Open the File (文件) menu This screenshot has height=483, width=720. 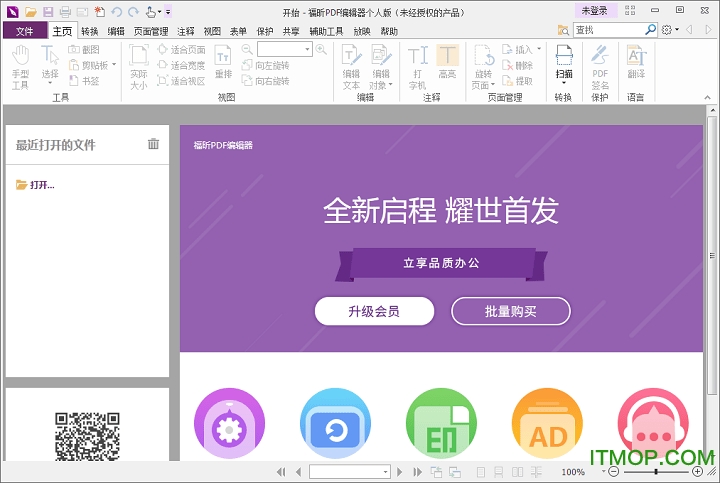click(x=25, y=31)
